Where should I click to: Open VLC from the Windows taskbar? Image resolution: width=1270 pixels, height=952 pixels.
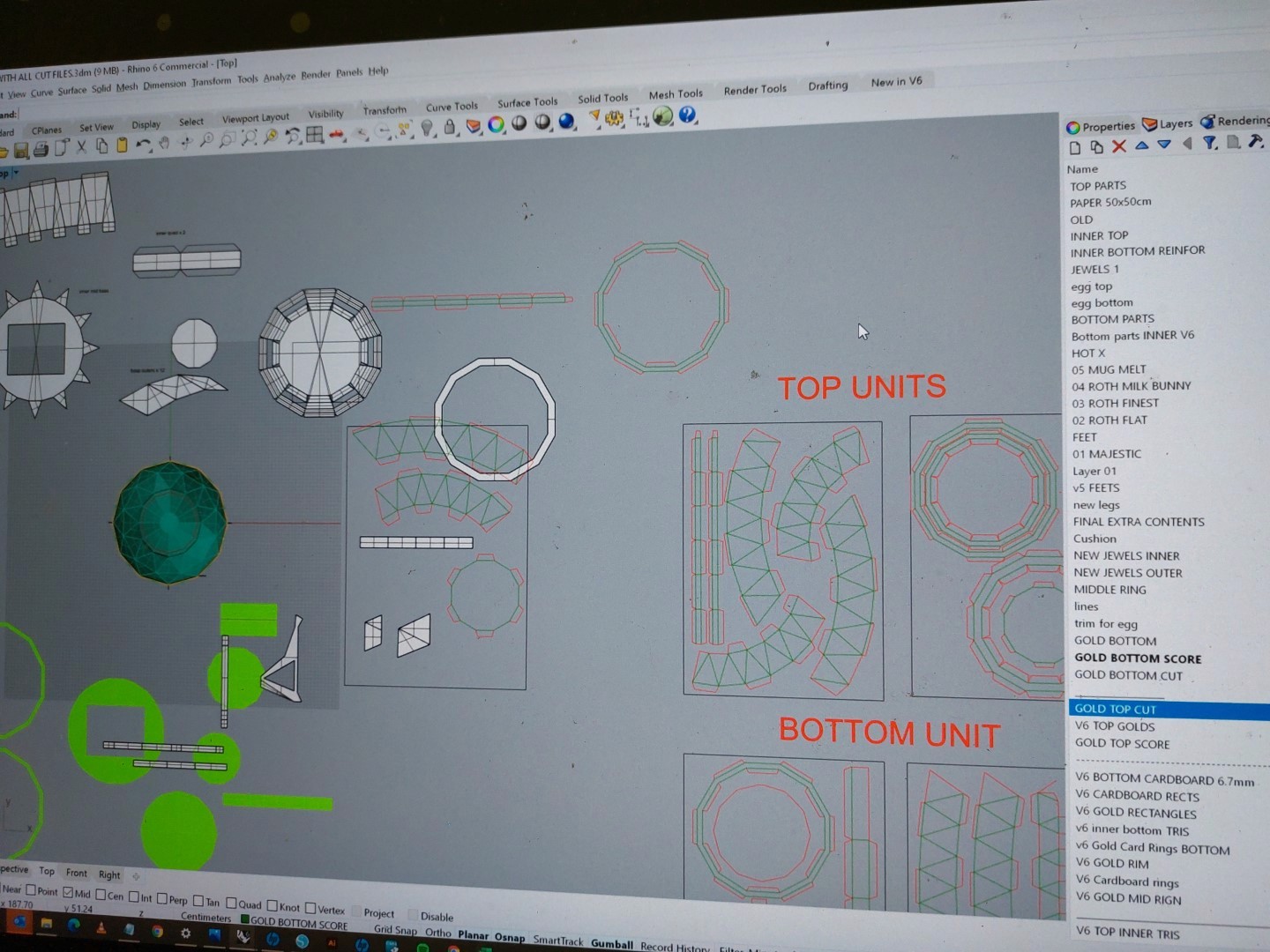click(101, 927)
